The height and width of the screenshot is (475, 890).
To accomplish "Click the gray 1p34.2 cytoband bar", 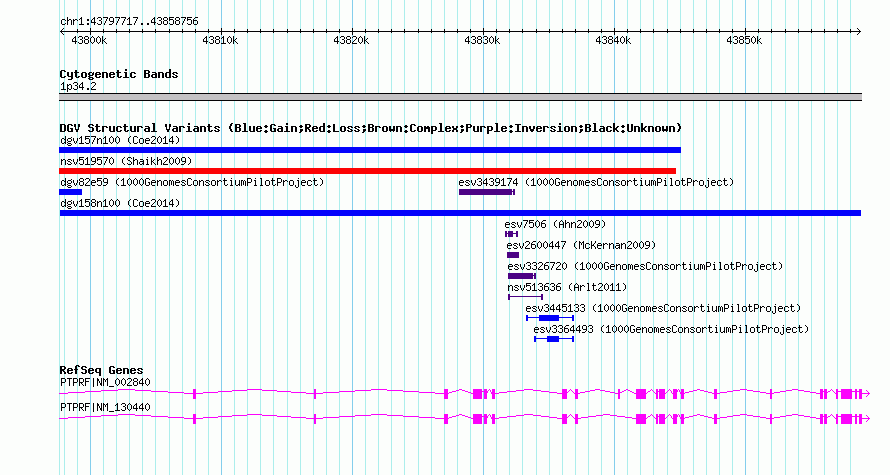I will click(x=460, y=97).
